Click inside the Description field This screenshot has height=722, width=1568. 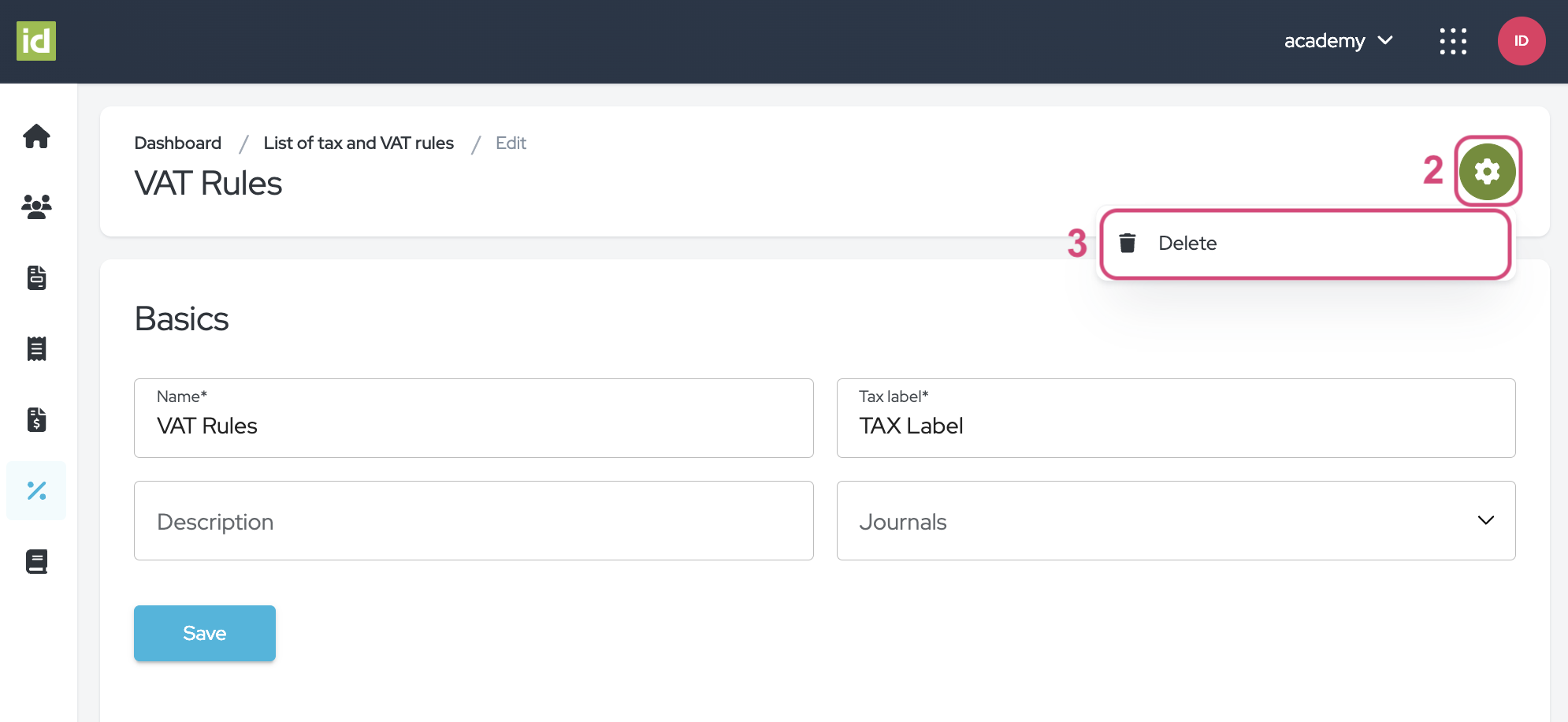(473, 520)
